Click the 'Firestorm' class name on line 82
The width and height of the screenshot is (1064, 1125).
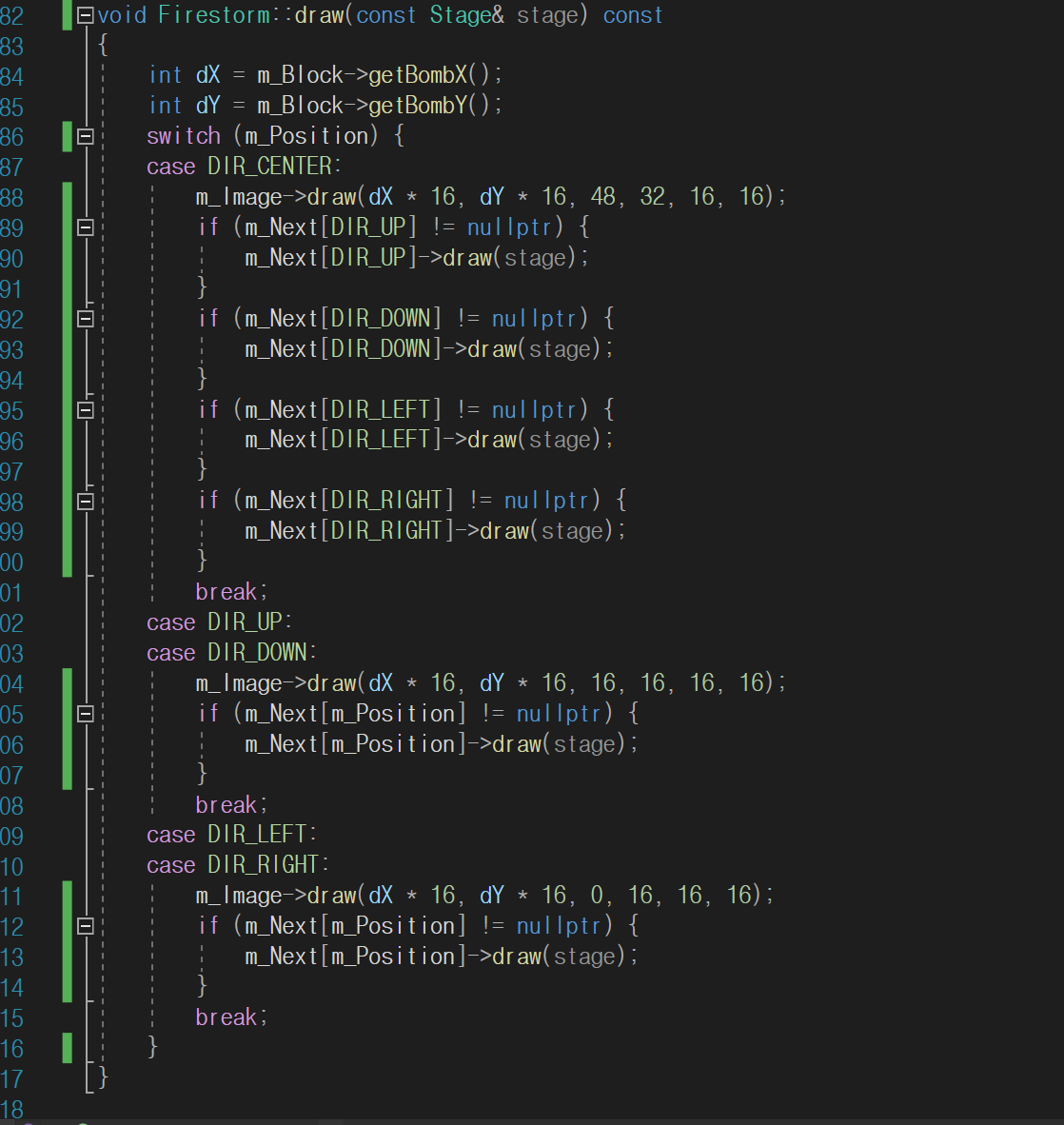coord(214,15)
